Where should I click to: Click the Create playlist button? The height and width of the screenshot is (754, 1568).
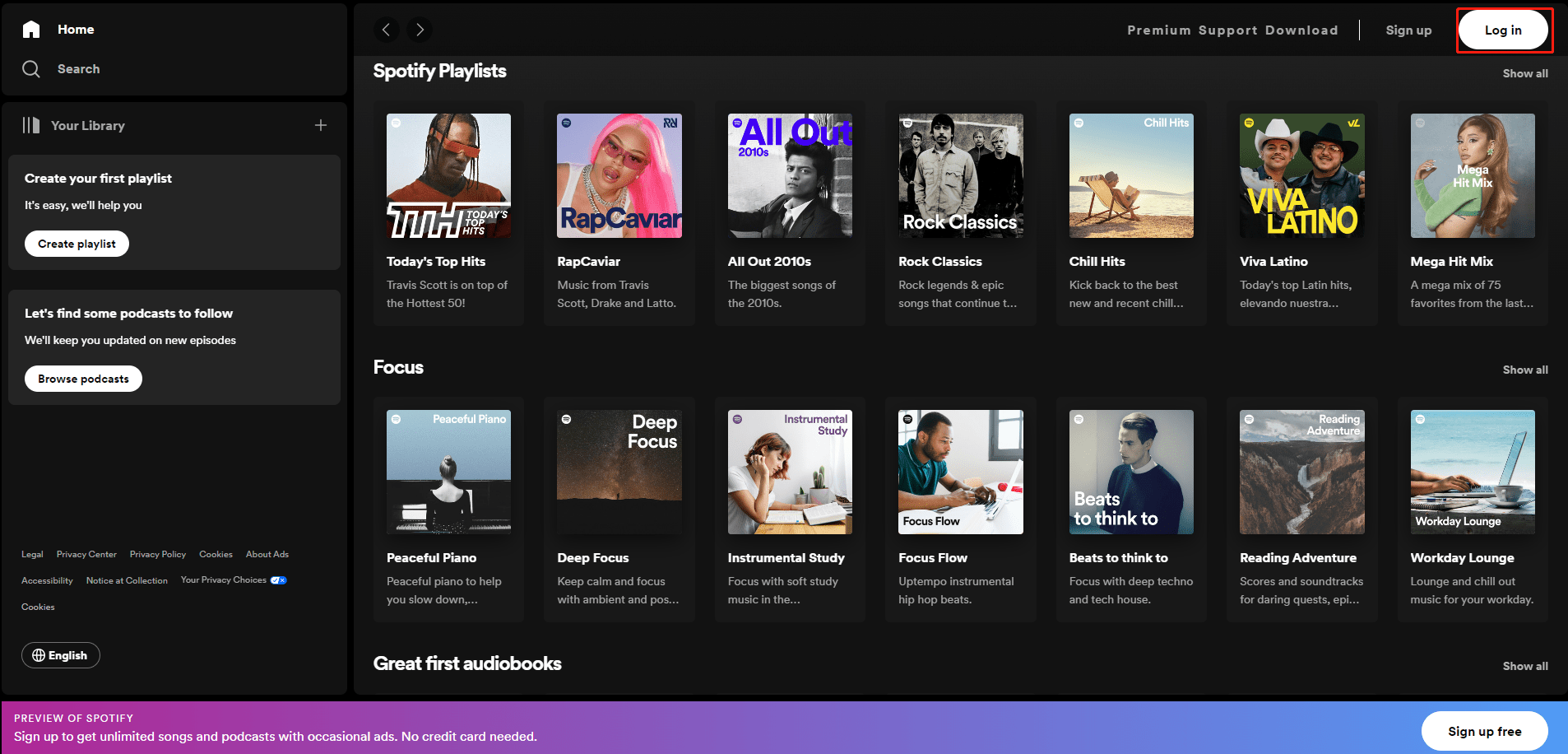pos(77,244)
